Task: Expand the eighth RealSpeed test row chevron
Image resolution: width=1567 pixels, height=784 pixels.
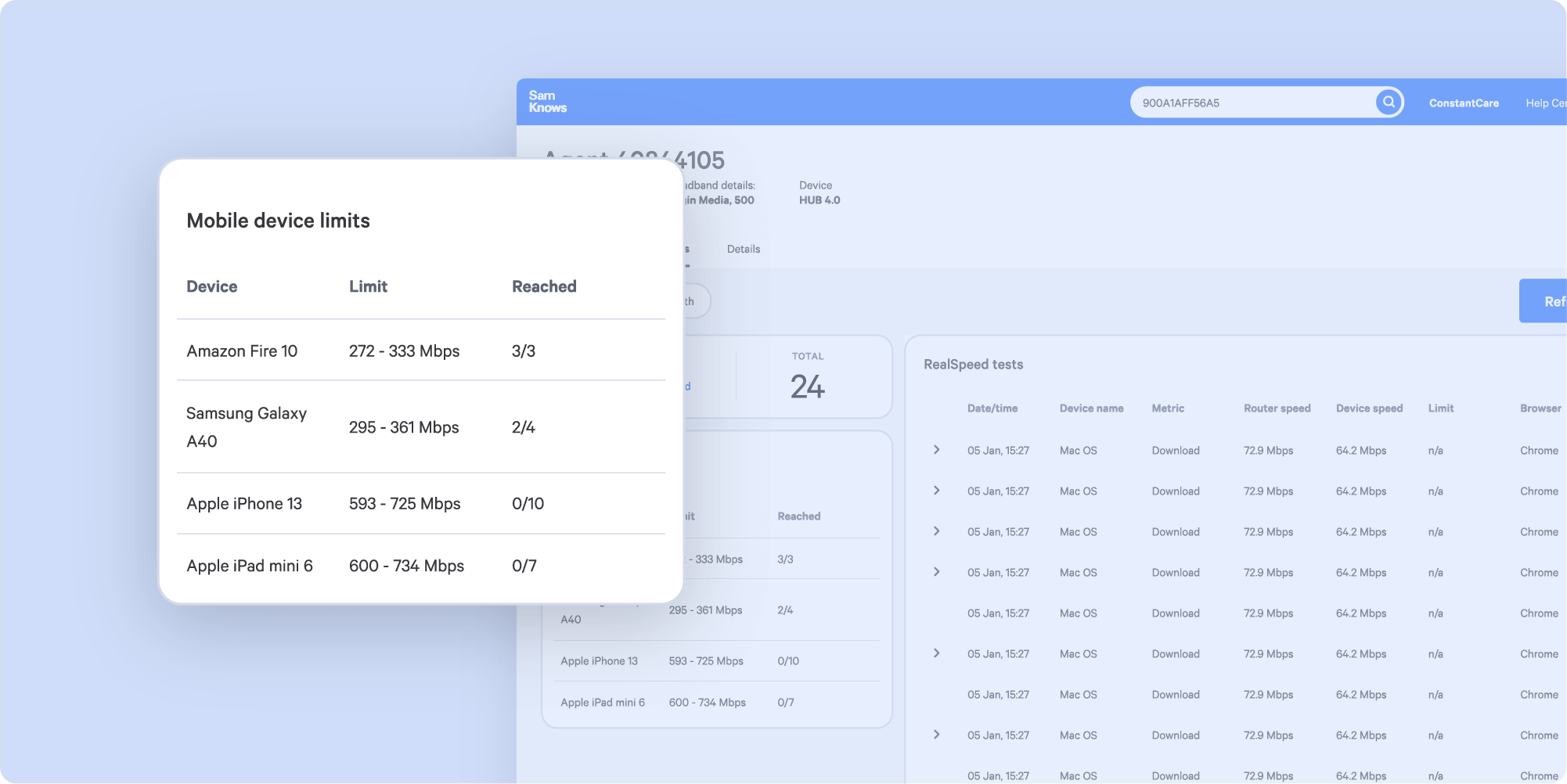Action: coord(936,735)
